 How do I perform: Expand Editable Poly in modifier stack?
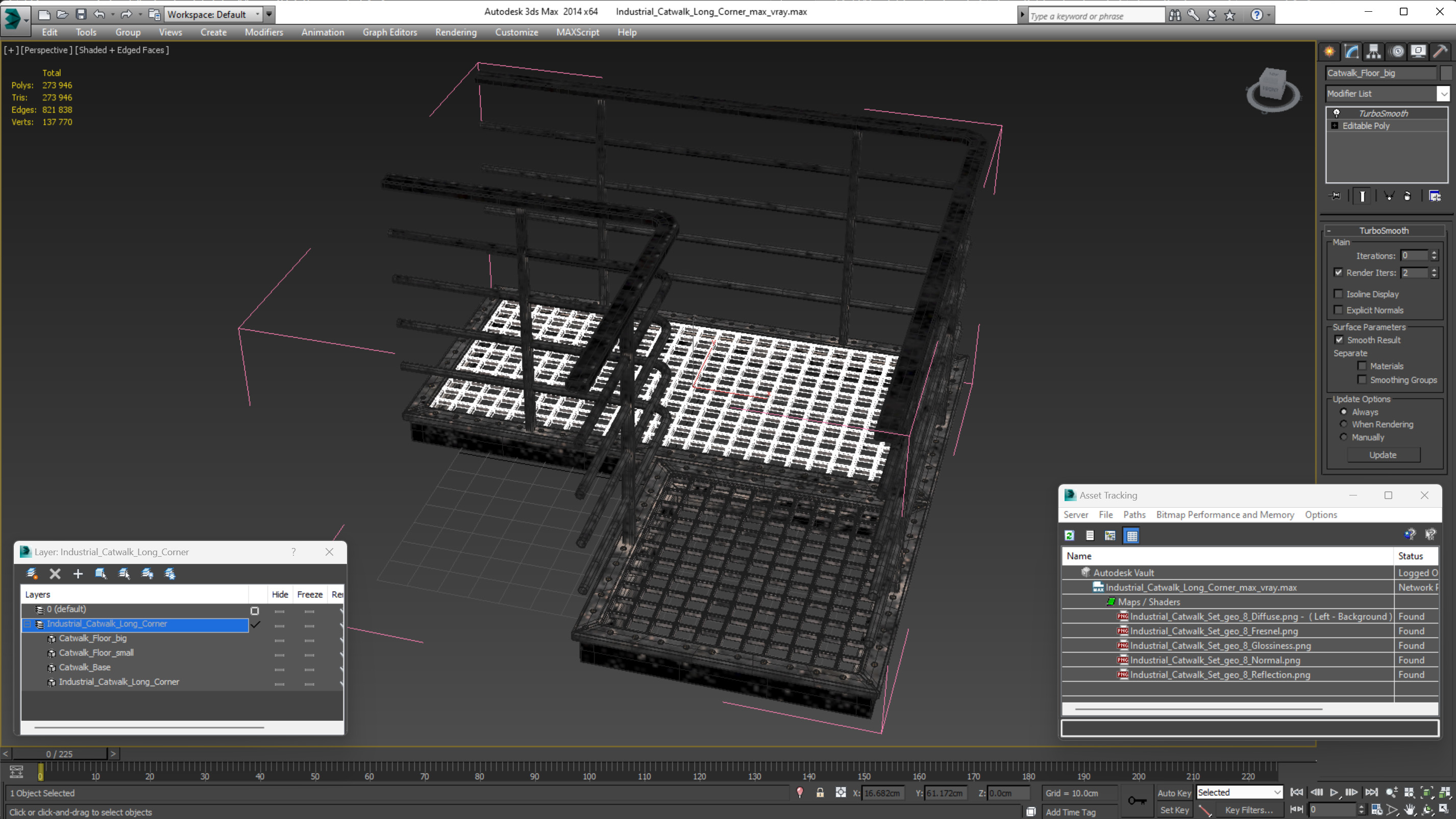pos(1335,126)
